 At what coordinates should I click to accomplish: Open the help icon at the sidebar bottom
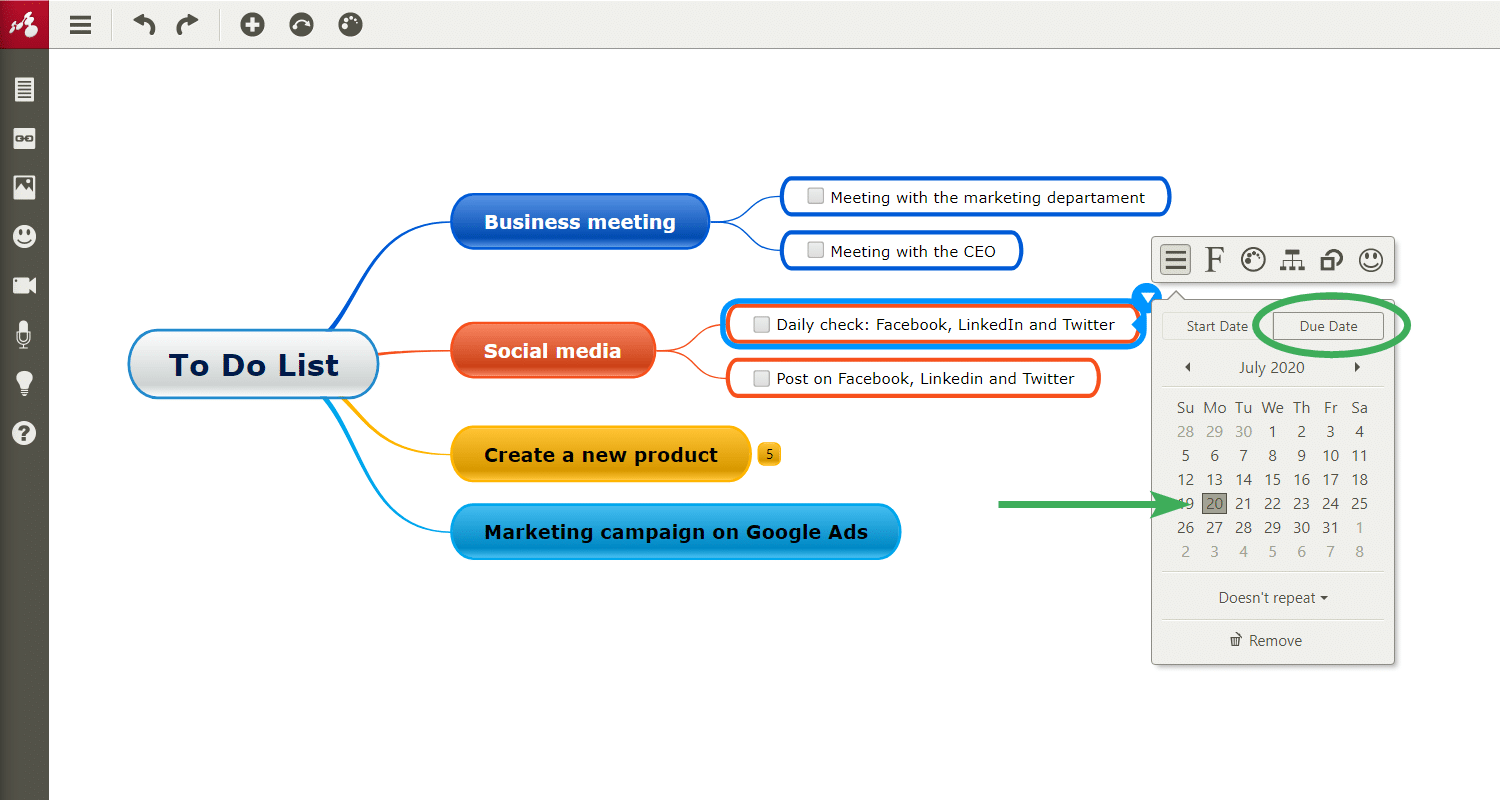click(24, 433)
